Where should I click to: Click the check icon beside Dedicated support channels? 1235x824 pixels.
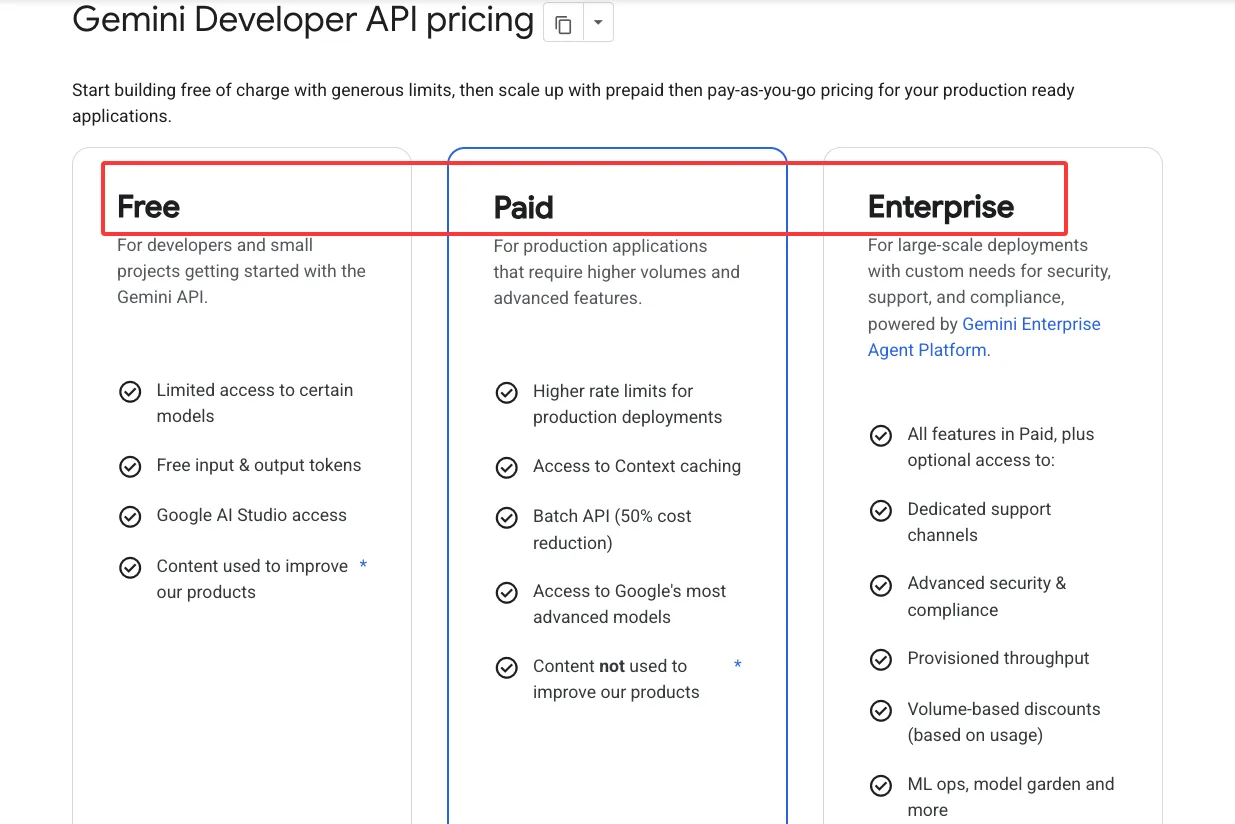click(x=881, y=510)
